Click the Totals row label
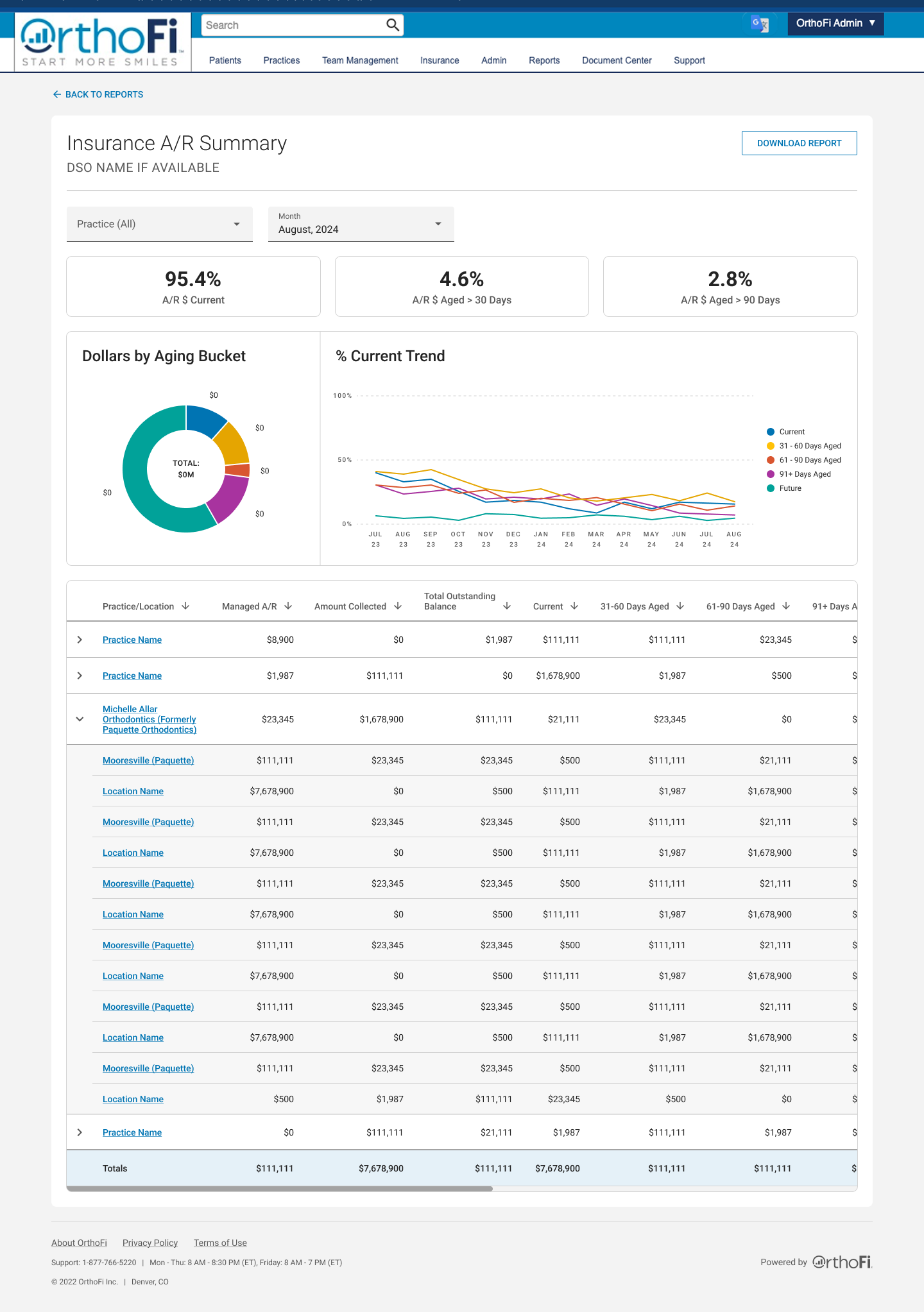 point(115,1168)
